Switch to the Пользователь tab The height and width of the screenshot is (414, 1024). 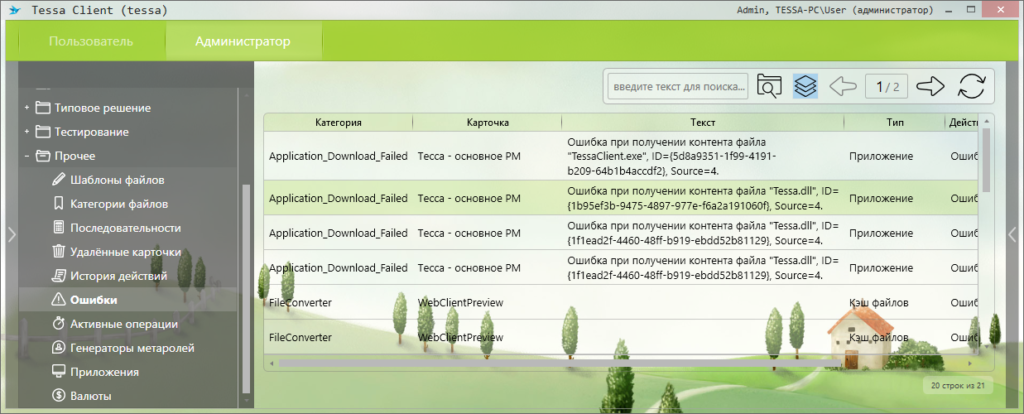[91, 42]
